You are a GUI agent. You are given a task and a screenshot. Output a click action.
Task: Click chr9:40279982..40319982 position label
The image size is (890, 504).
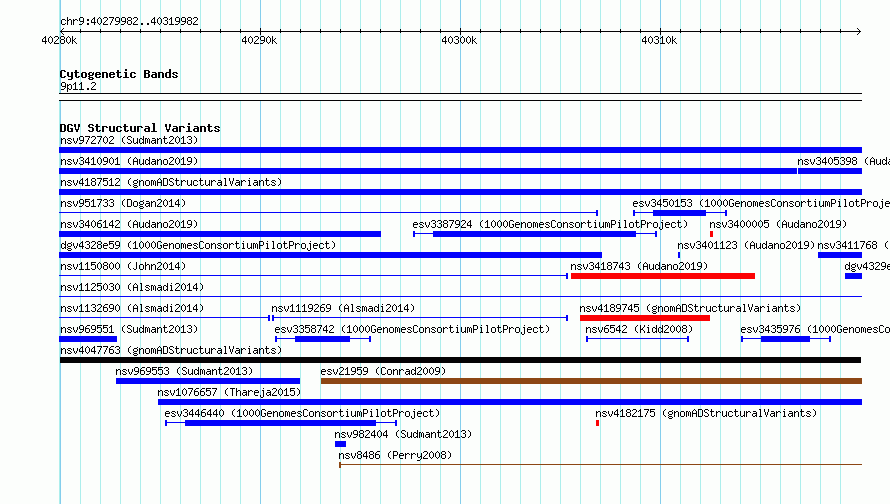(129, 21)
